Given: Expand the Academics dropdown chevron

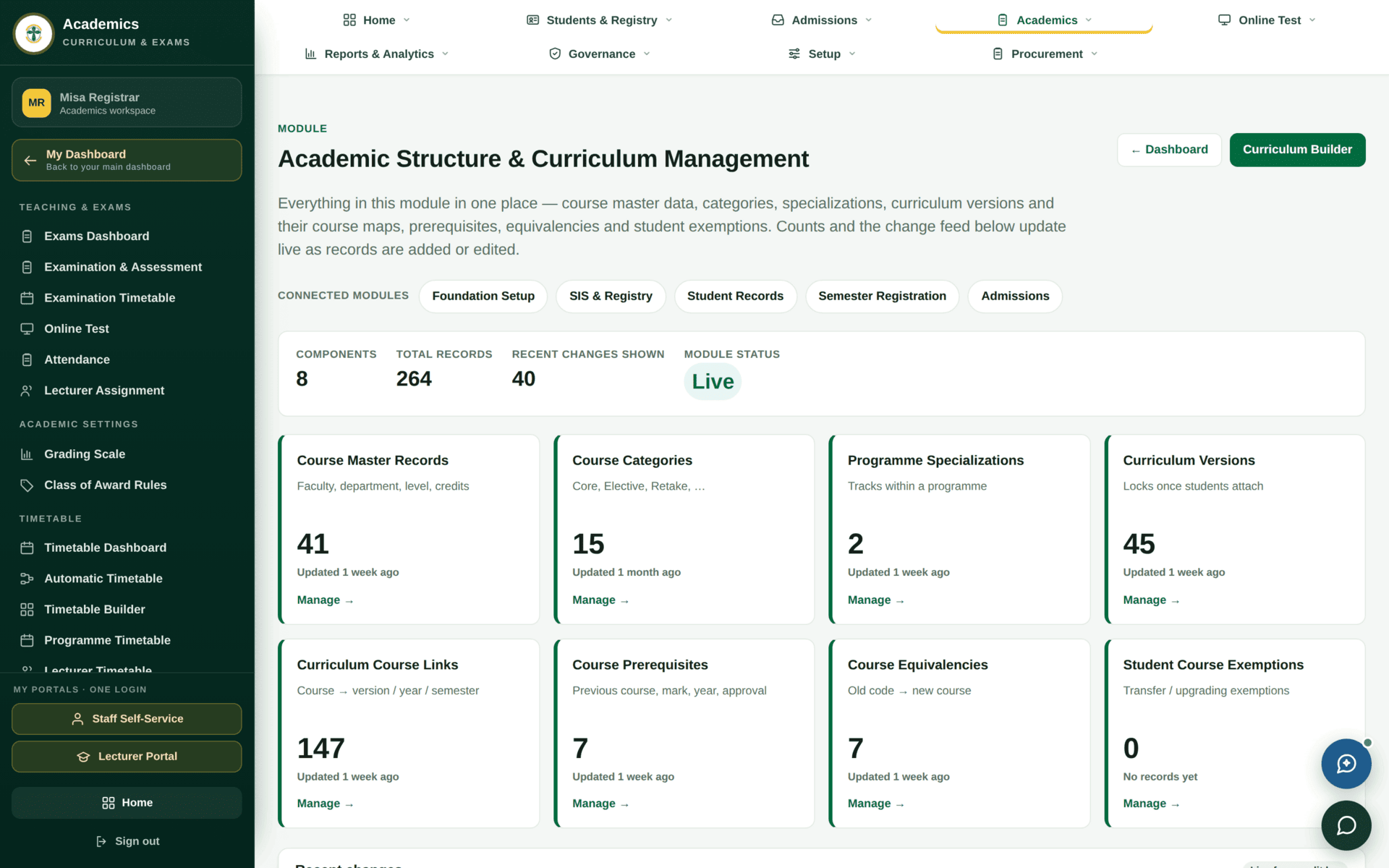Looking at the screenshot, I should (1089, 20).
